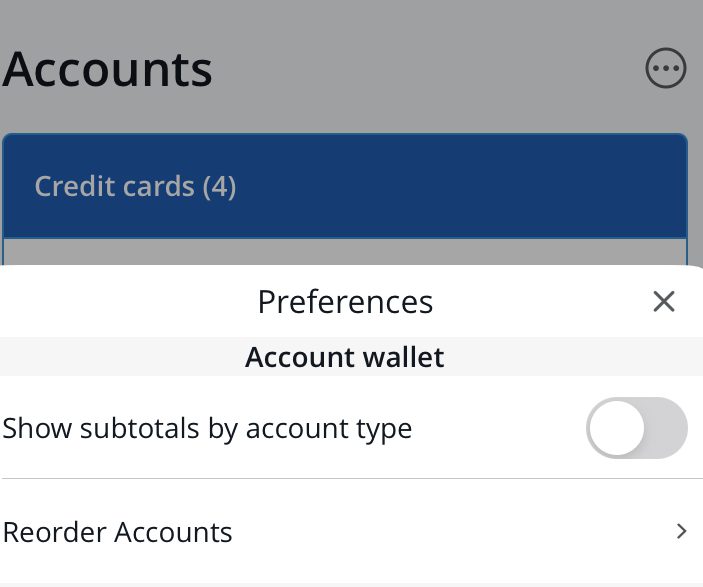The height and width of the screenshot is (587, 703).
Task: Click the card area below Credit cards header
Action: [x=345, y=251]
